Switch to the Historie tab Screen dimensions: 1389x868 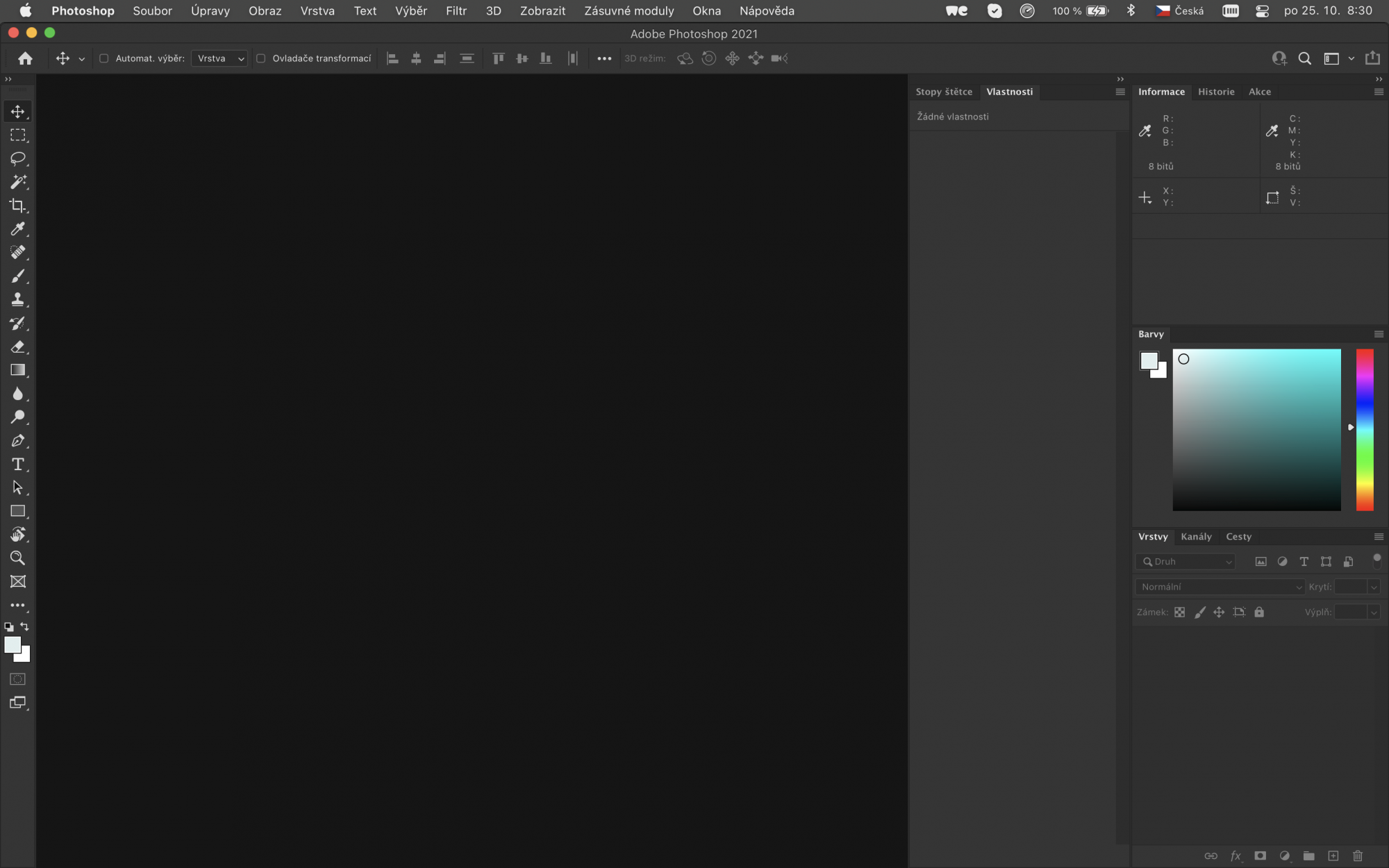tap(1216, 92)
